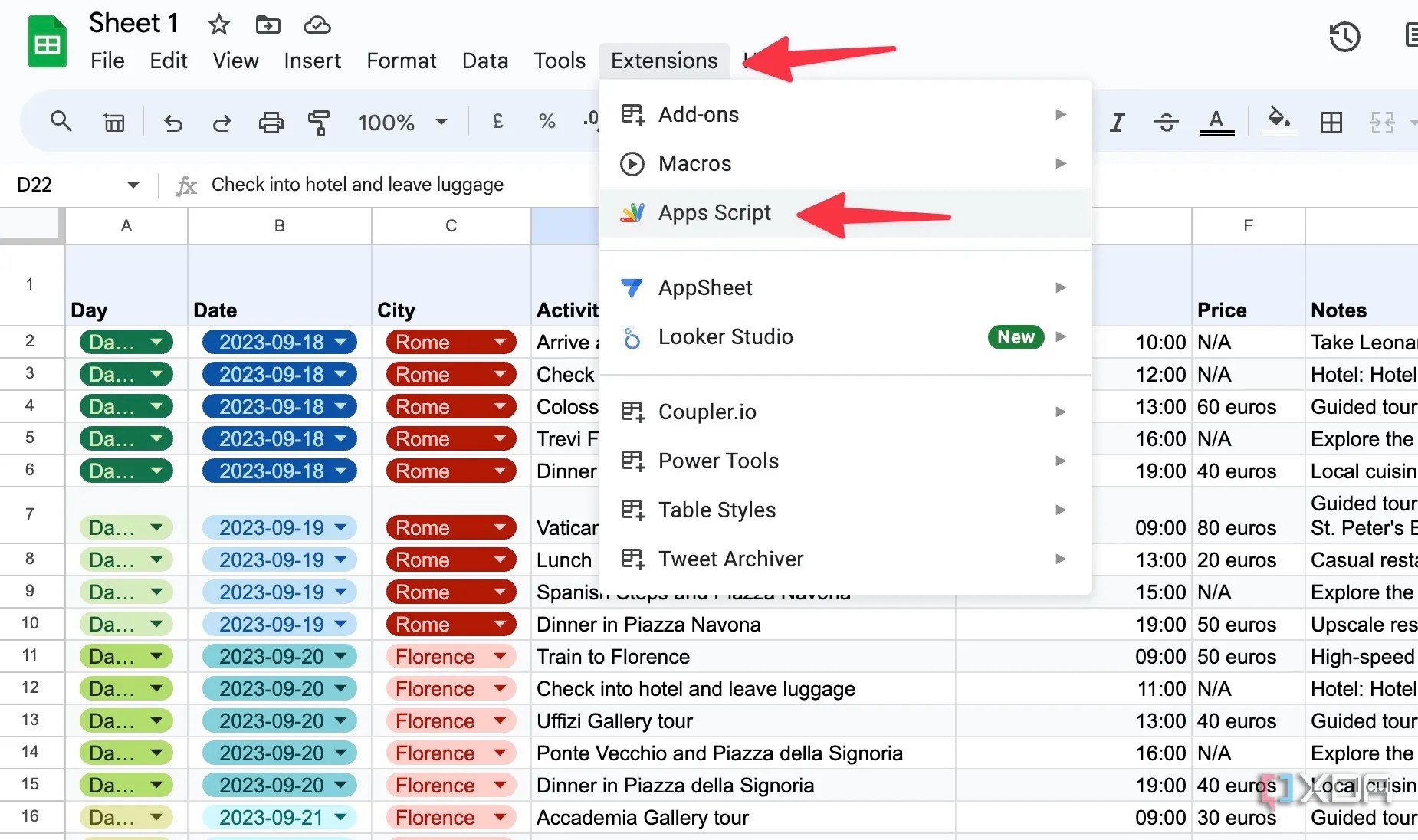Open the fill color bucket
The image size is (1418, 840).
(1278, 121)
